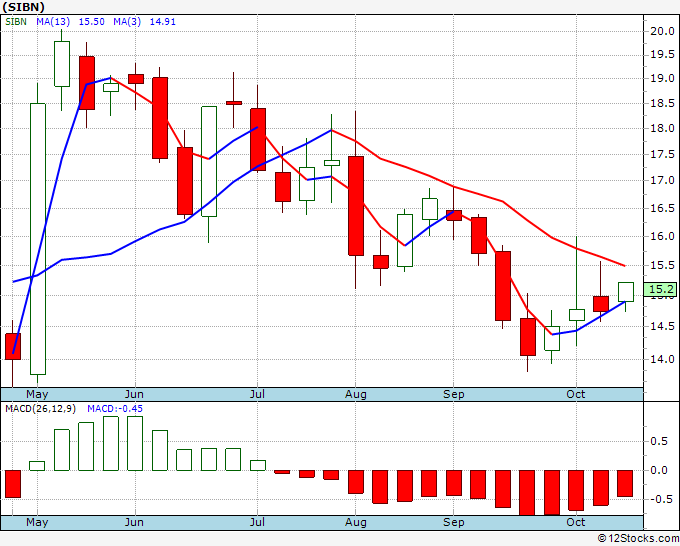
Task: Click the 0.5 MACD axis label
Action: [659, 441]
